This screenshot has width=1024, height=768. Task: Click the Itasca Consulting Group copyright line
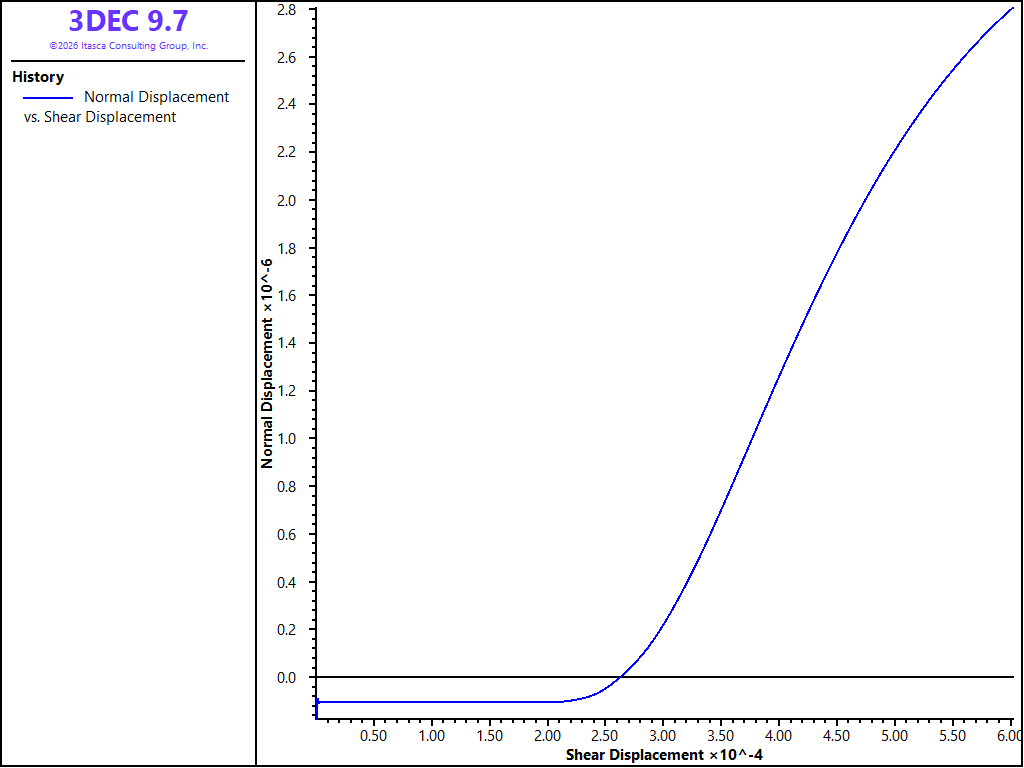[x=129, y=46]
